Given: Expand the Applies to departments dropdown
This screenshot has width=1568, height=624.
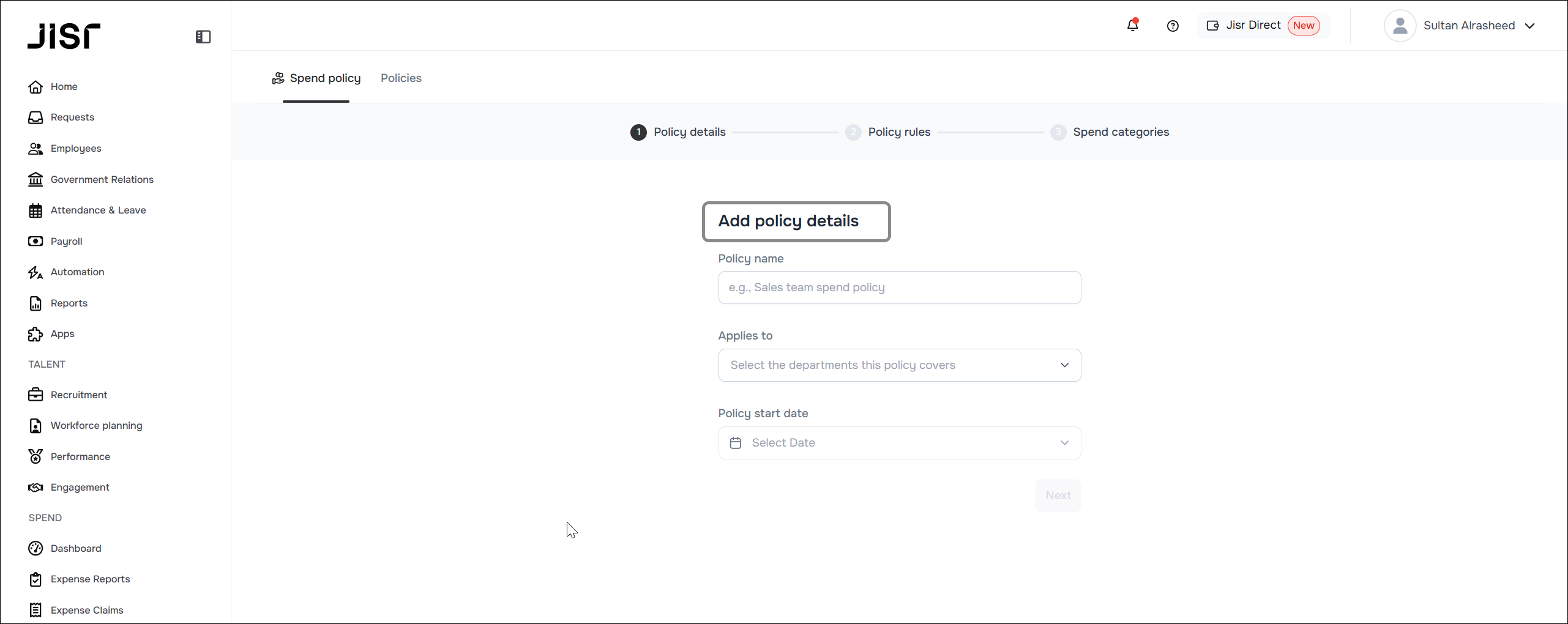Looking at the screenshot, I should (899, 365).
